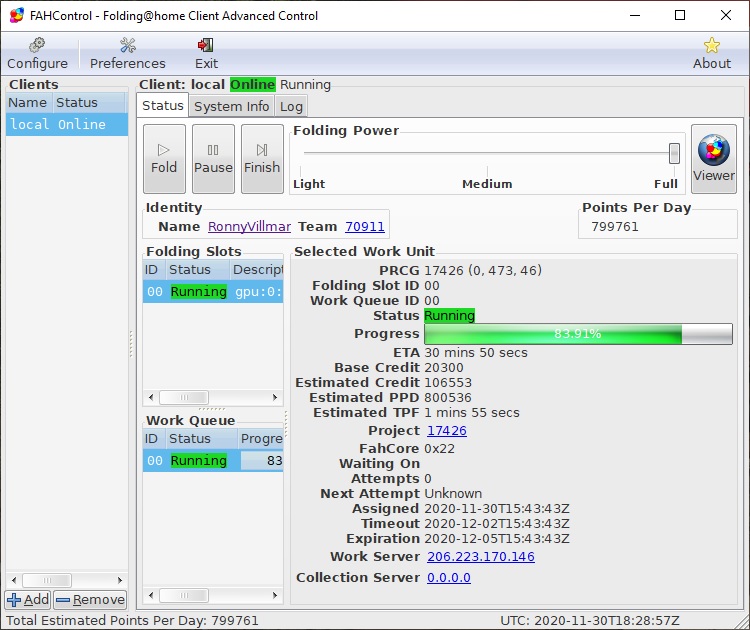Select the local client row
The image size is (750, 630).
pos(67,124)
